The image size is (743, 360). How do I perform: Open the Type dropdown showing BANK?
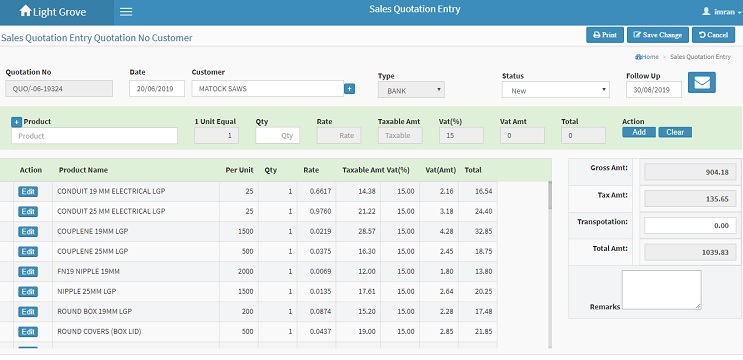[411, 90]
